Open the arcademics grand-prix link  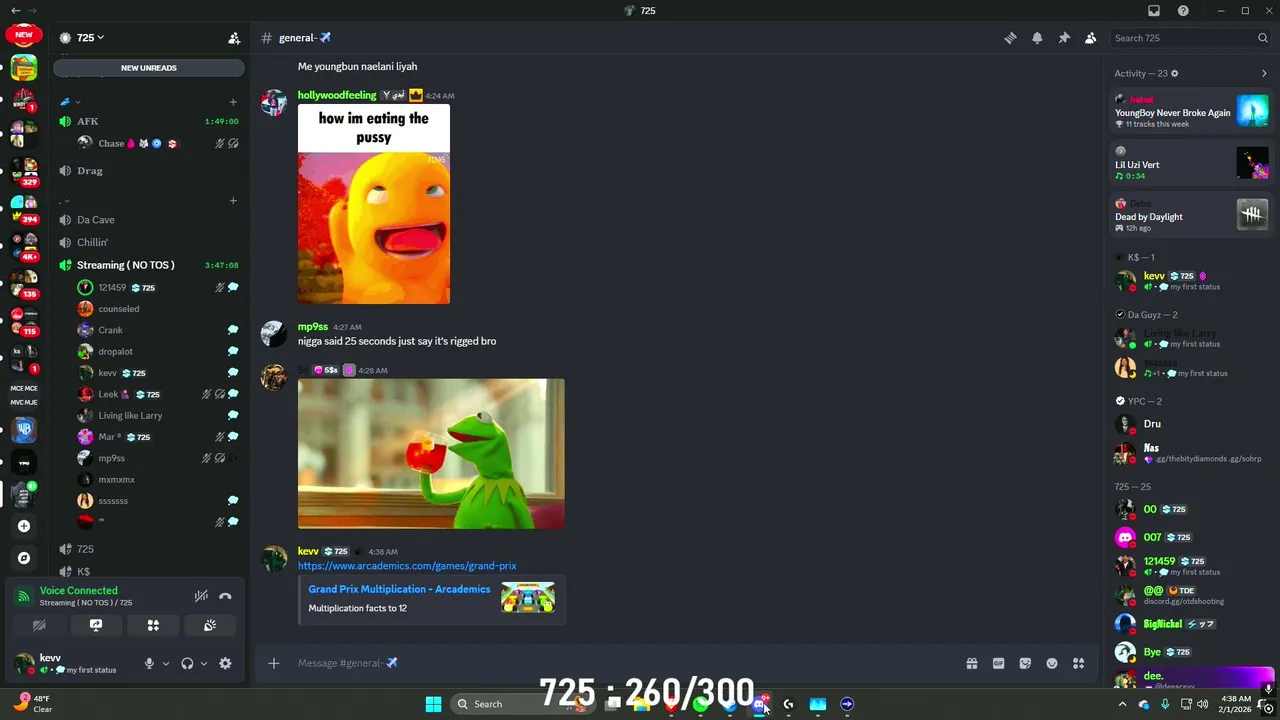click(407, 566)
